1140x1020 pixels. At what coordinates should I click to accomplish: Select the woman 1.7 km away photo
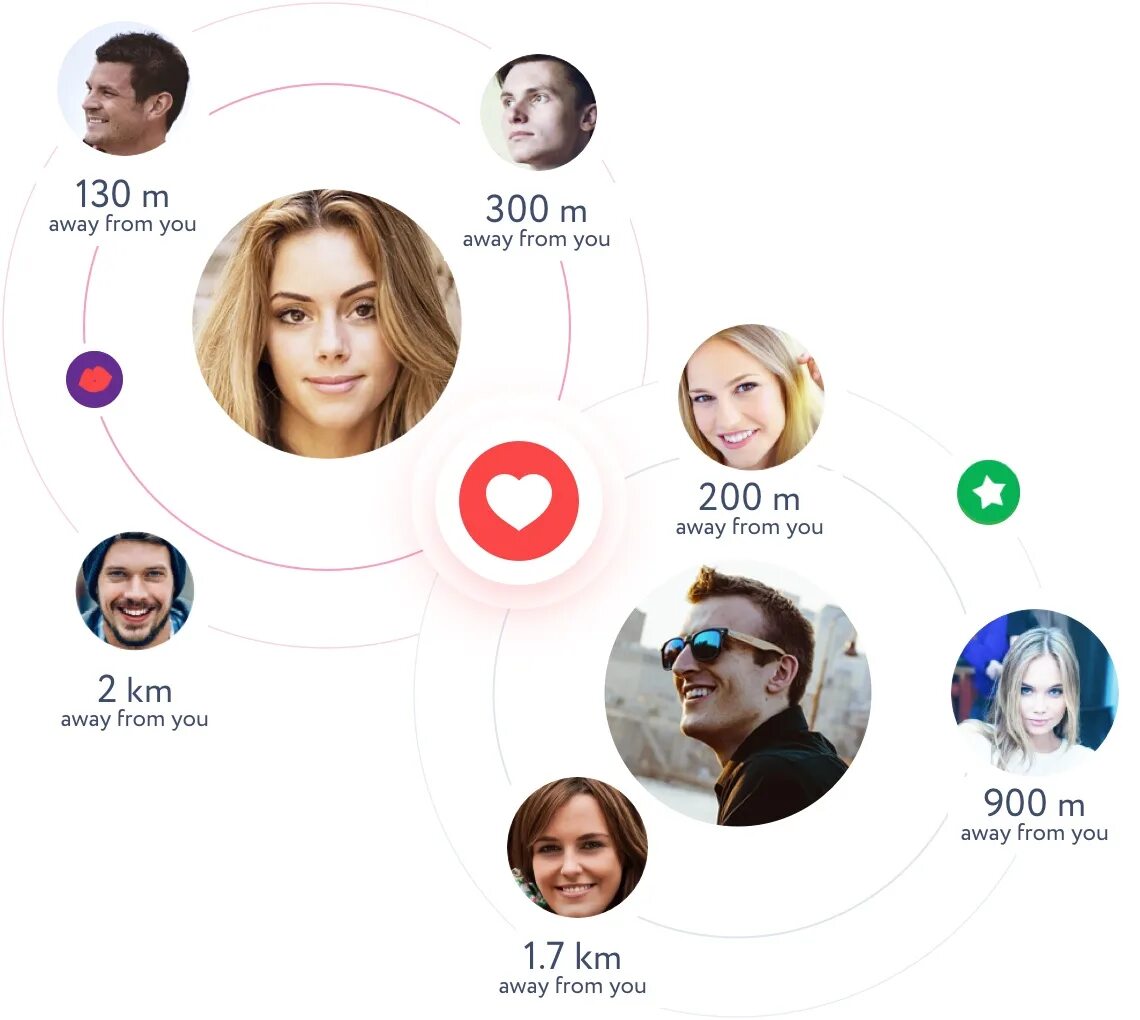point(577,847)
